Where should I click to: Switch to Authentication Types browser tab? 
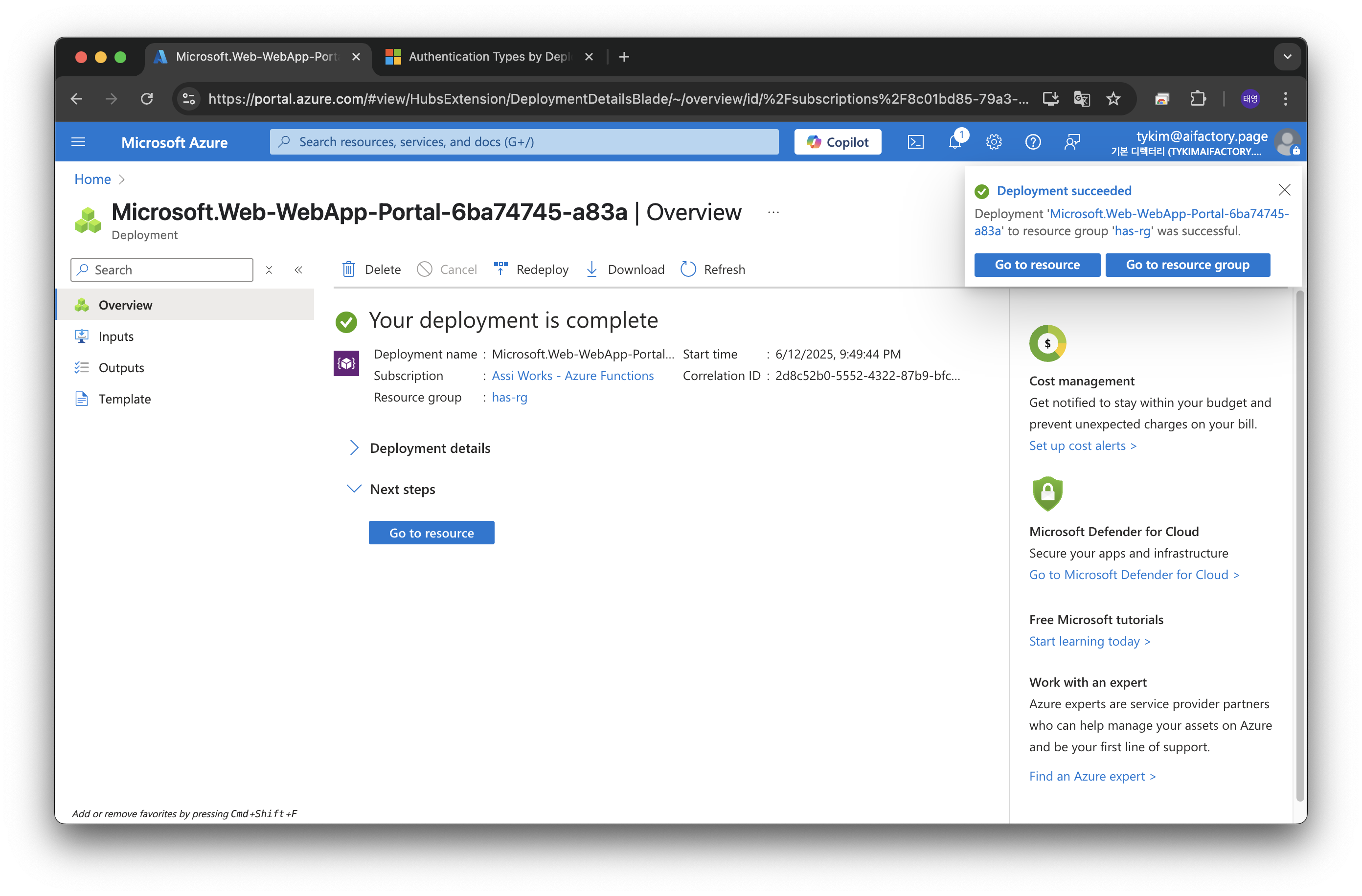tap(489, 57)
